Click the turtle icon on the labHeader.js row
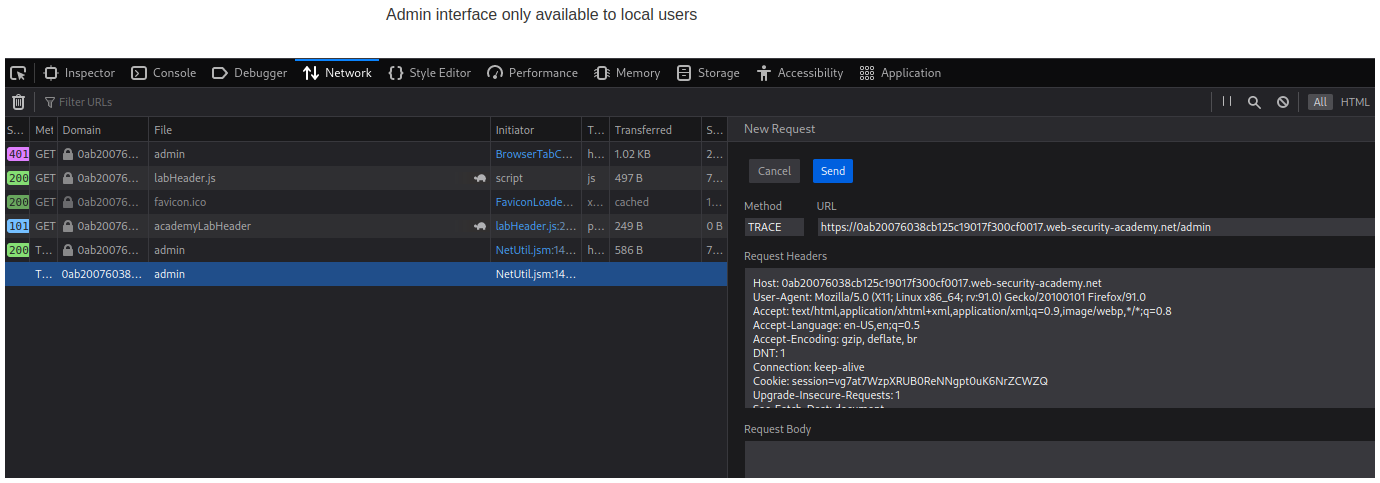This screenshot has width=1380, height=483. [x=480, y=178]
